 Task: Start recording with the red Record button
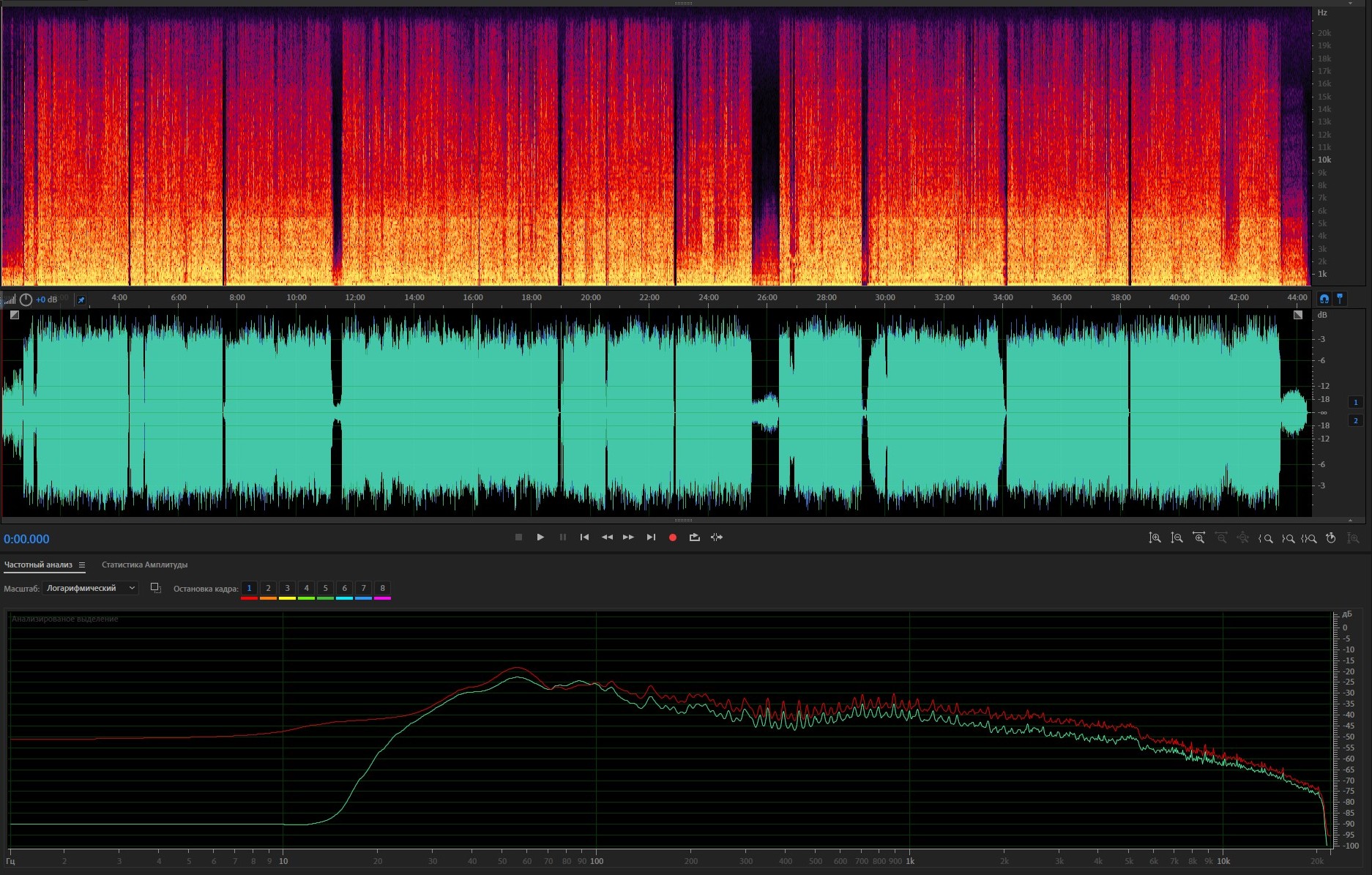tap(673, 537)
